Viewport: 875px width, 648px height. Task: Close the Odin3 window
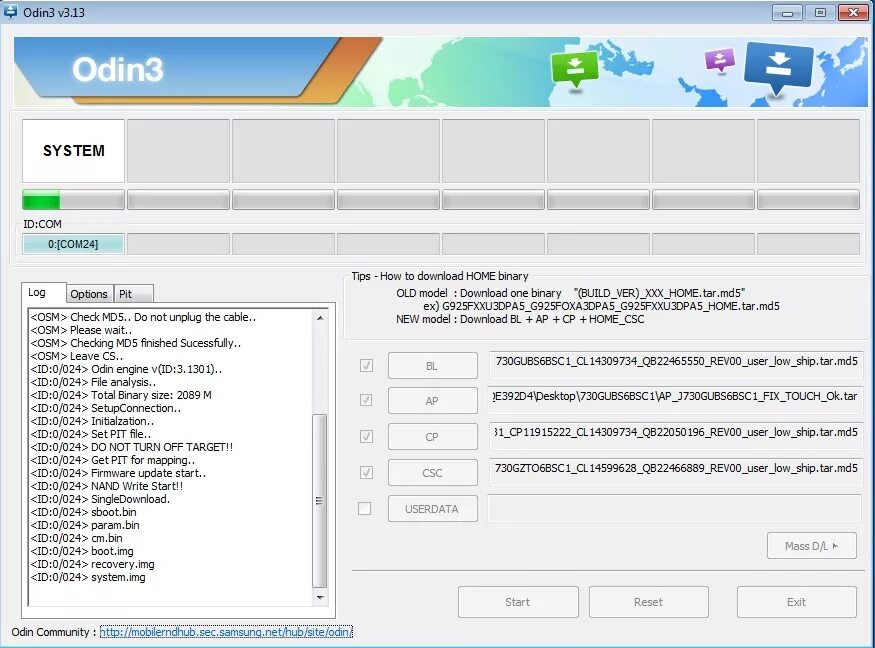853,12
